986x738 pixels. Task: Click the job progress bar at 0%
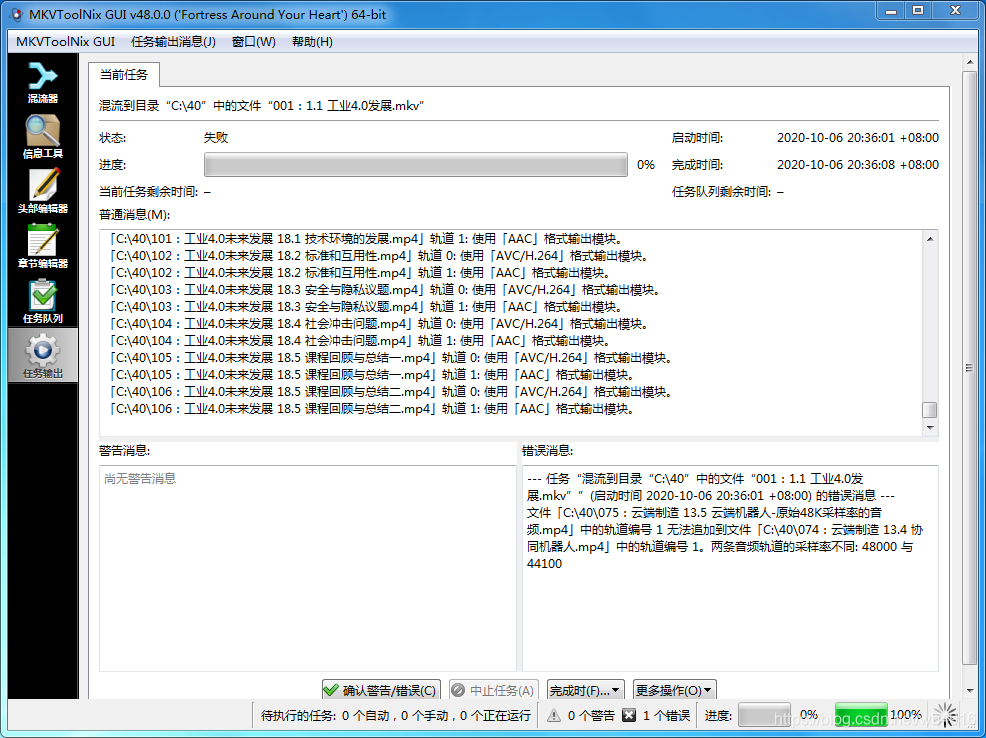click(416, 165)
